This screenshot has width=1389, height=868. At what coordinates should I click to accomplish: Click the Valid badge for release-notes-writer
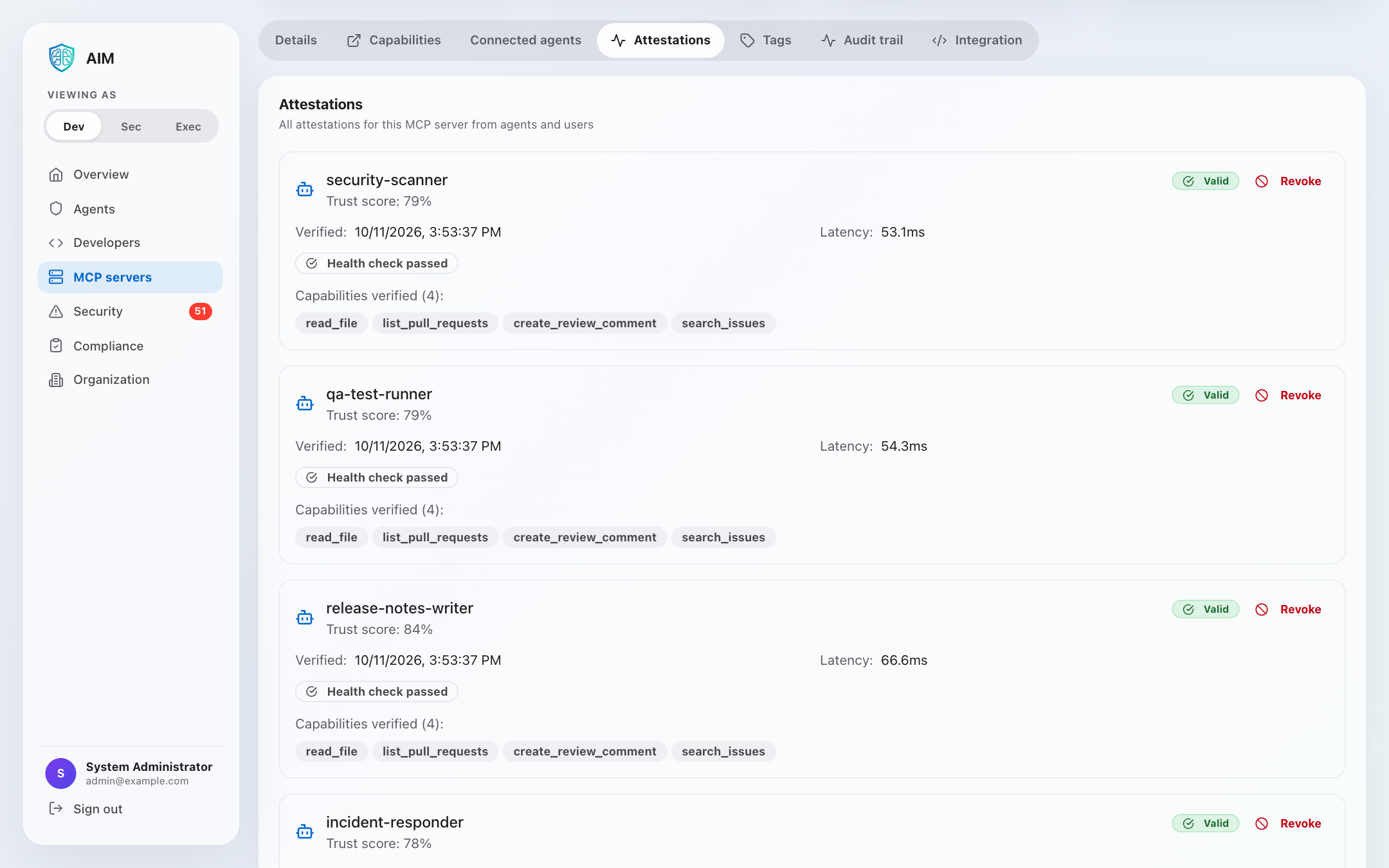coord(1206,610)
